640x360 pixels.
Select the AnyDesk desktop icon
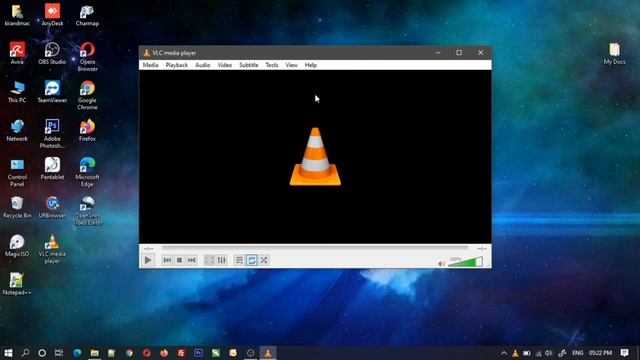(x=52, y=15)
